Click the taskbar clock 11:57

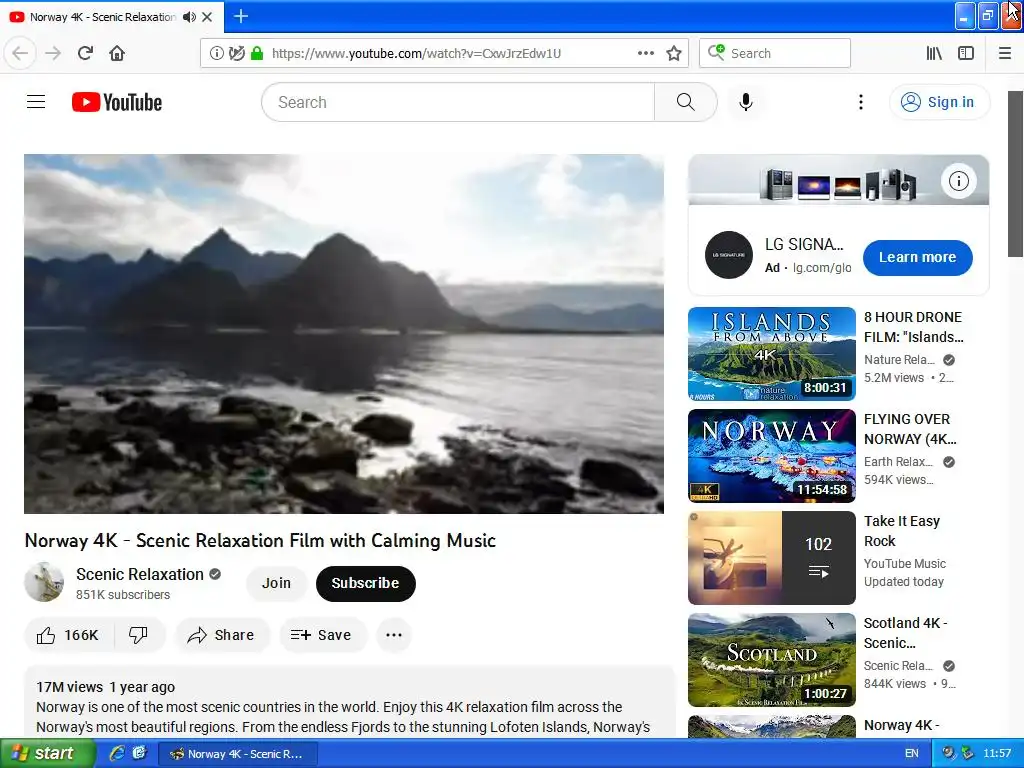point(997,753)
